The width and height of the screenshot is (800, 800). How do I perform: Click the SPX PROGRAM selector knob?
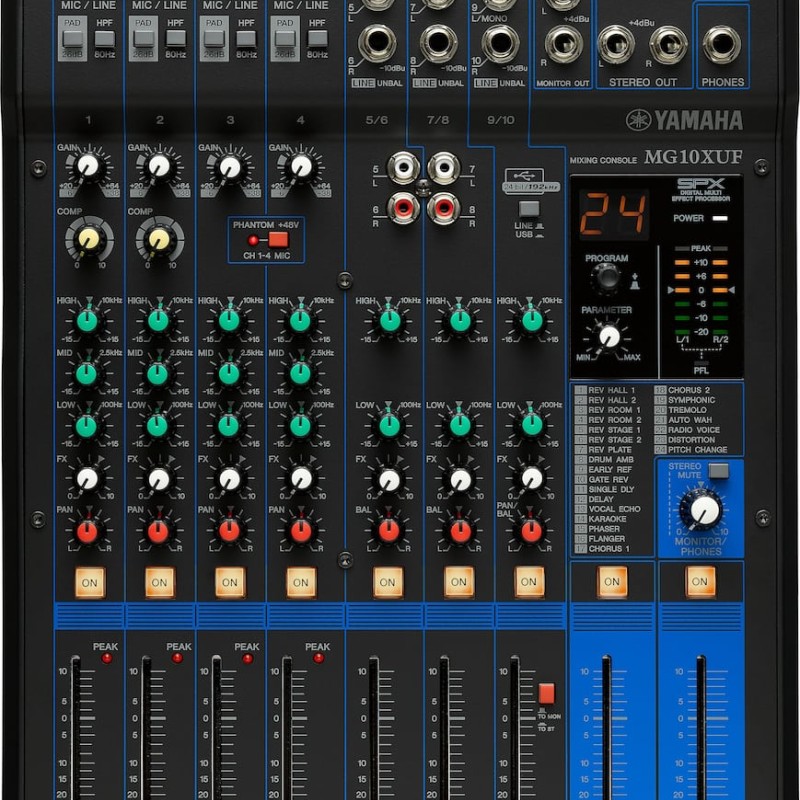tap(608, 279)
